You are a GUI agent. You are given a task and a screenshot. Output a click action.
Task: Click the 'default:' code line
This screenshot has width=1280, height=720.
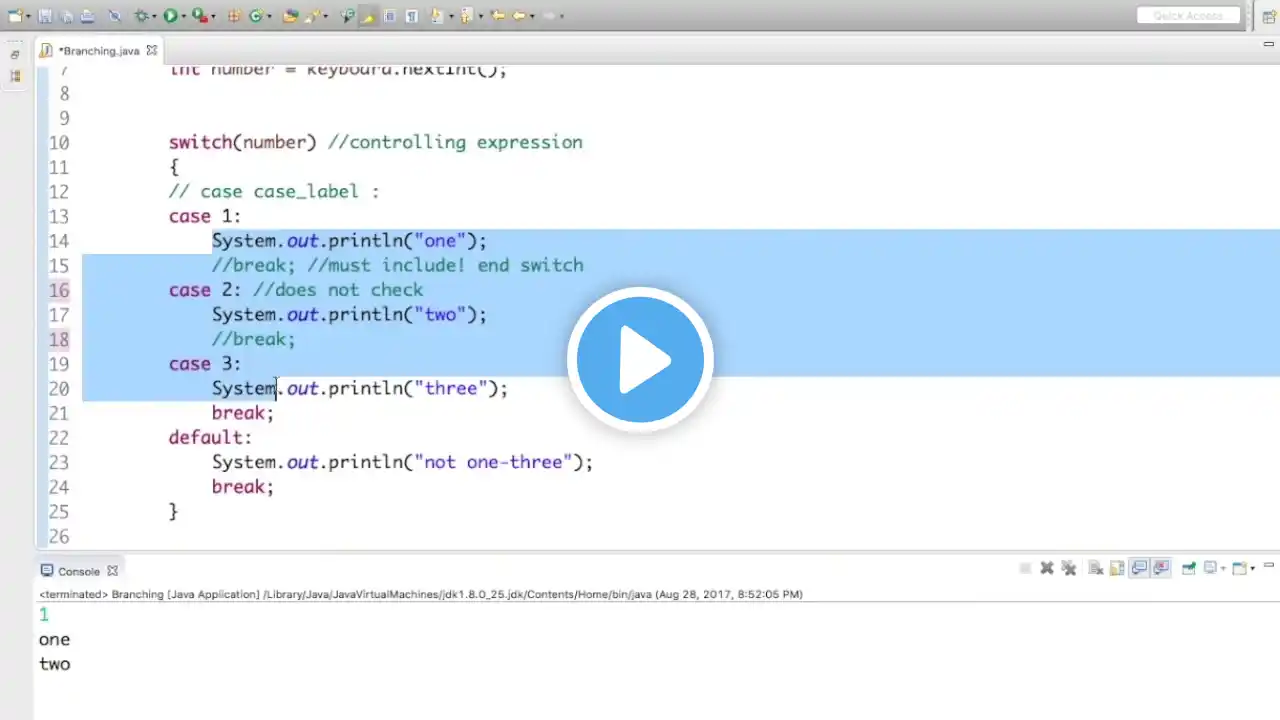click(210, 437)
